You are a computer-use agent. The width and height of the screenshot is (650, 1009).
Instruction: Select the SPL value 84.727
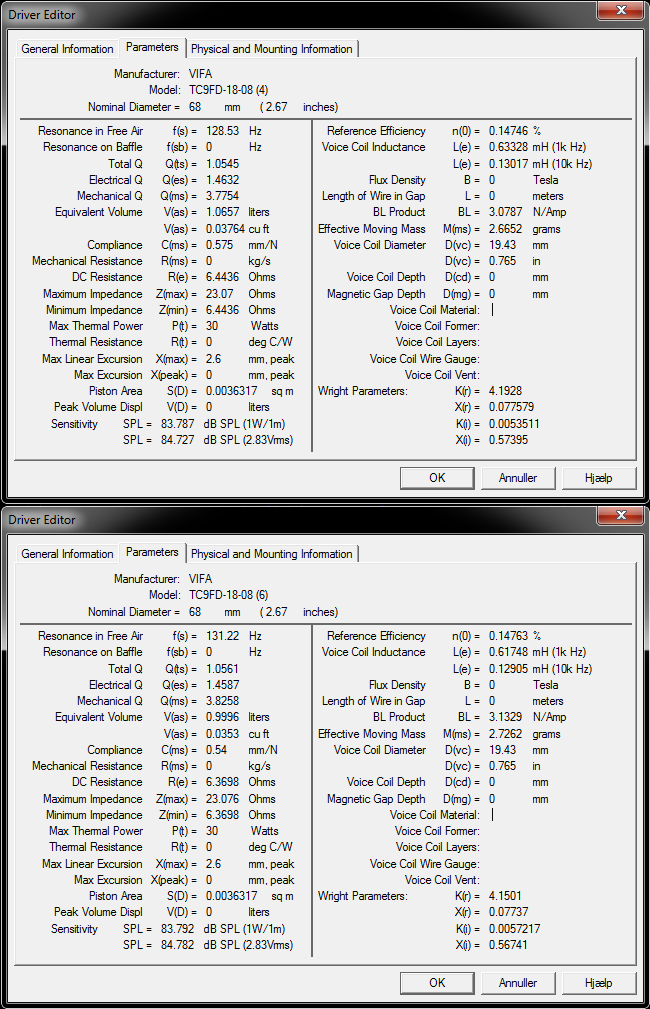pos(177,440)
